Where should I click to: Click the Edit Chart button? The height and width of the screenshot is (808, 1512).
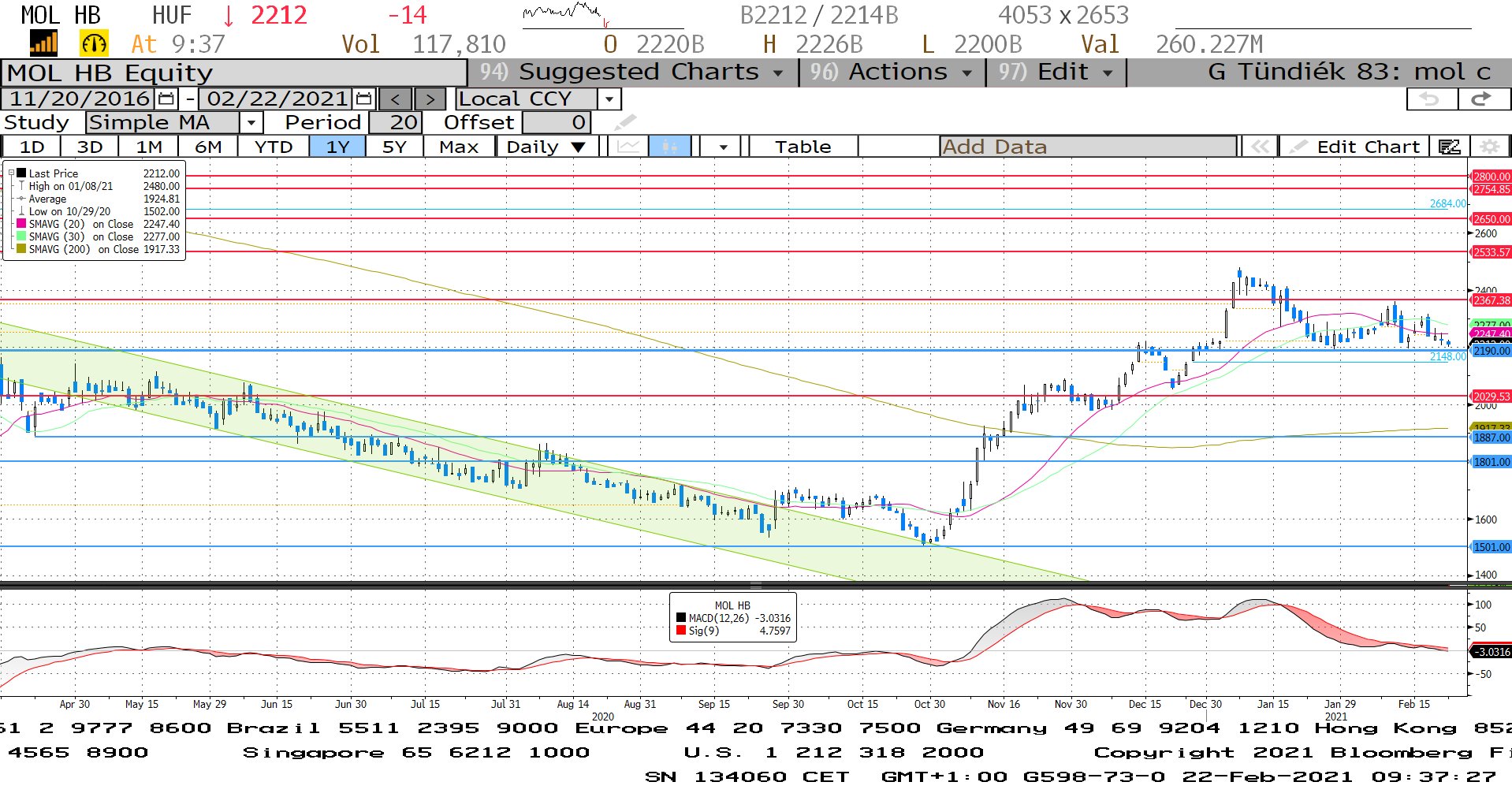[x=1356, y=147]
